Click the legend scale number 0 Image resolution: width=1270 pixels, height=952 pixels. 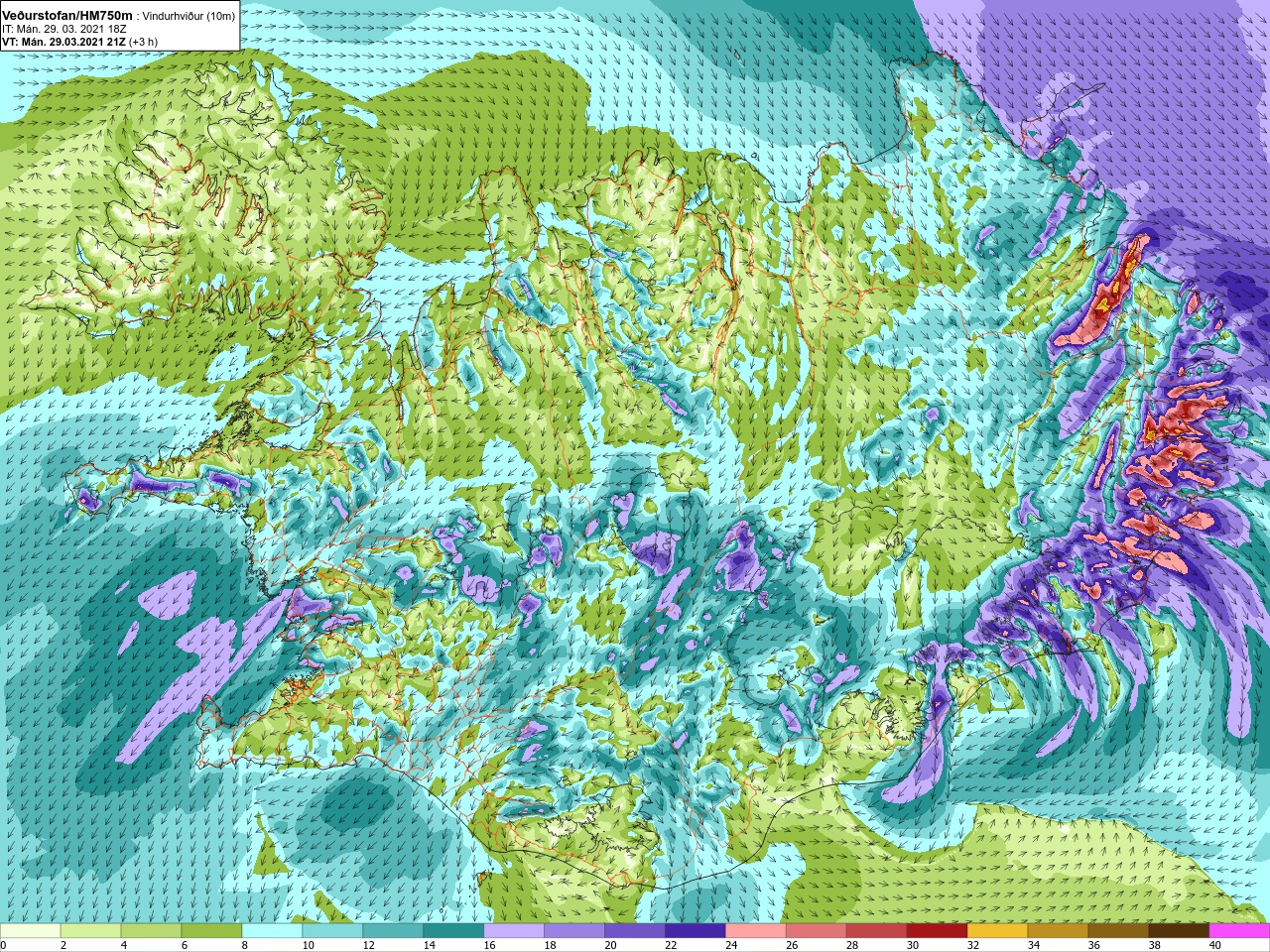pos(3,945)
